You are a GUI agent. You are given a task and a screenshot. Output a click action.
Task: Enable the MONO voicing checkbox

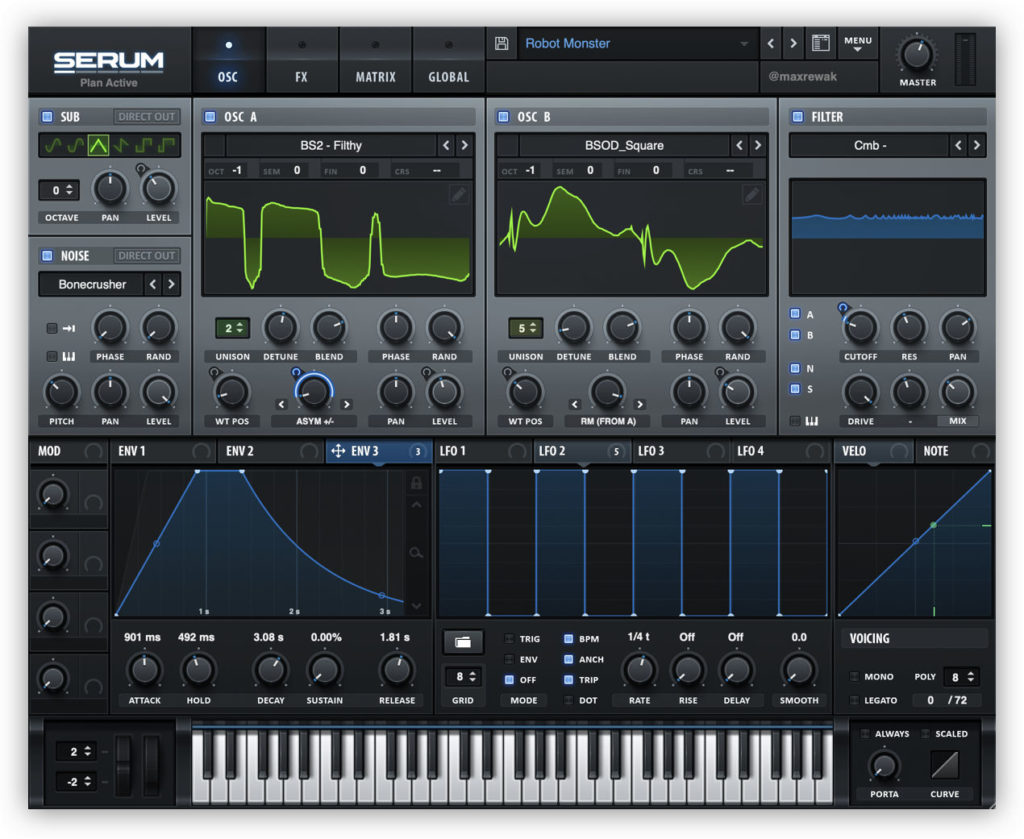(x=855, y=677)
